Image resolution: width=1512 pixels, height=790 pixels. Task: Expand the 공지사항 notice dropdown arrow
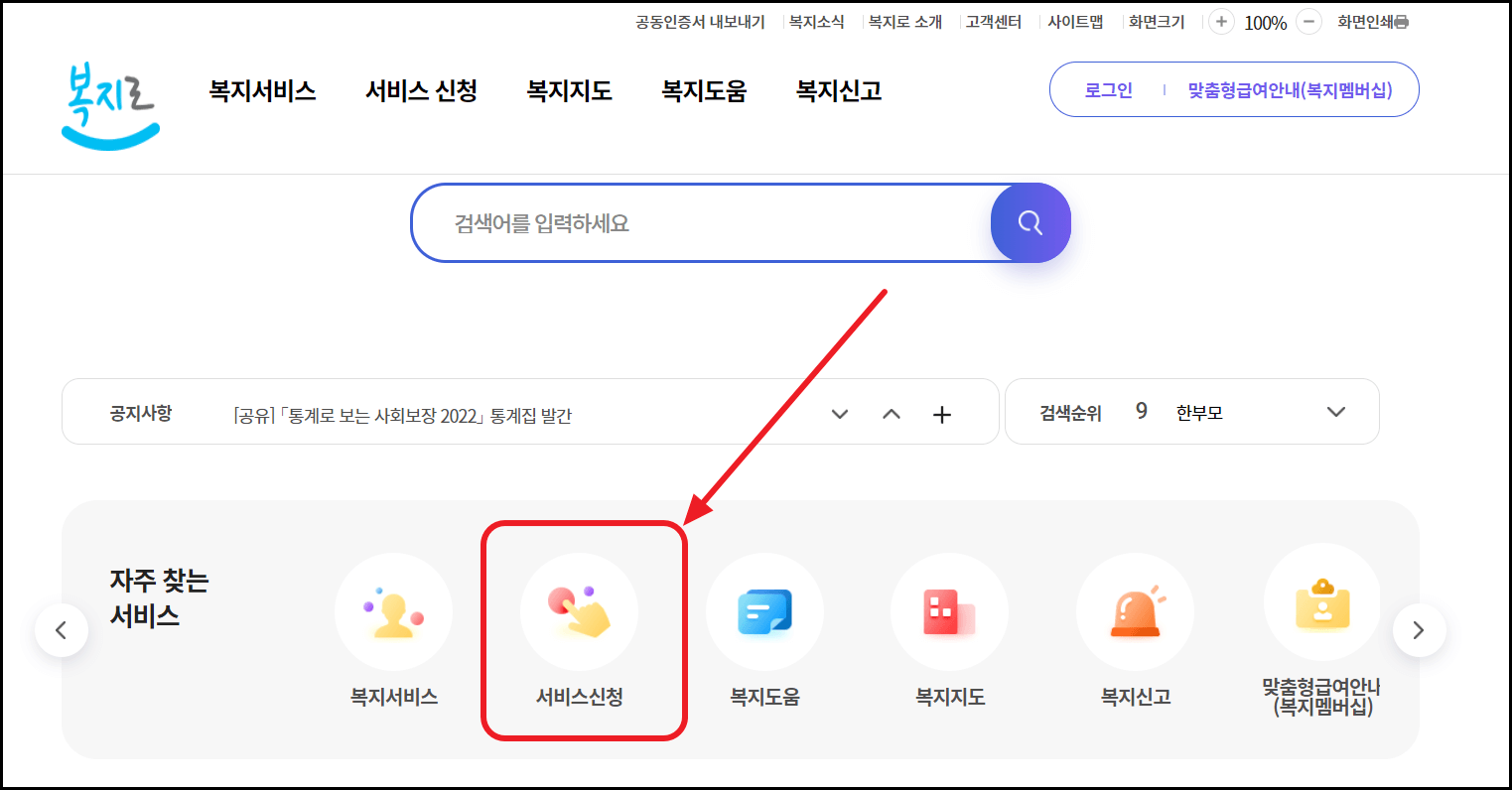840,414
